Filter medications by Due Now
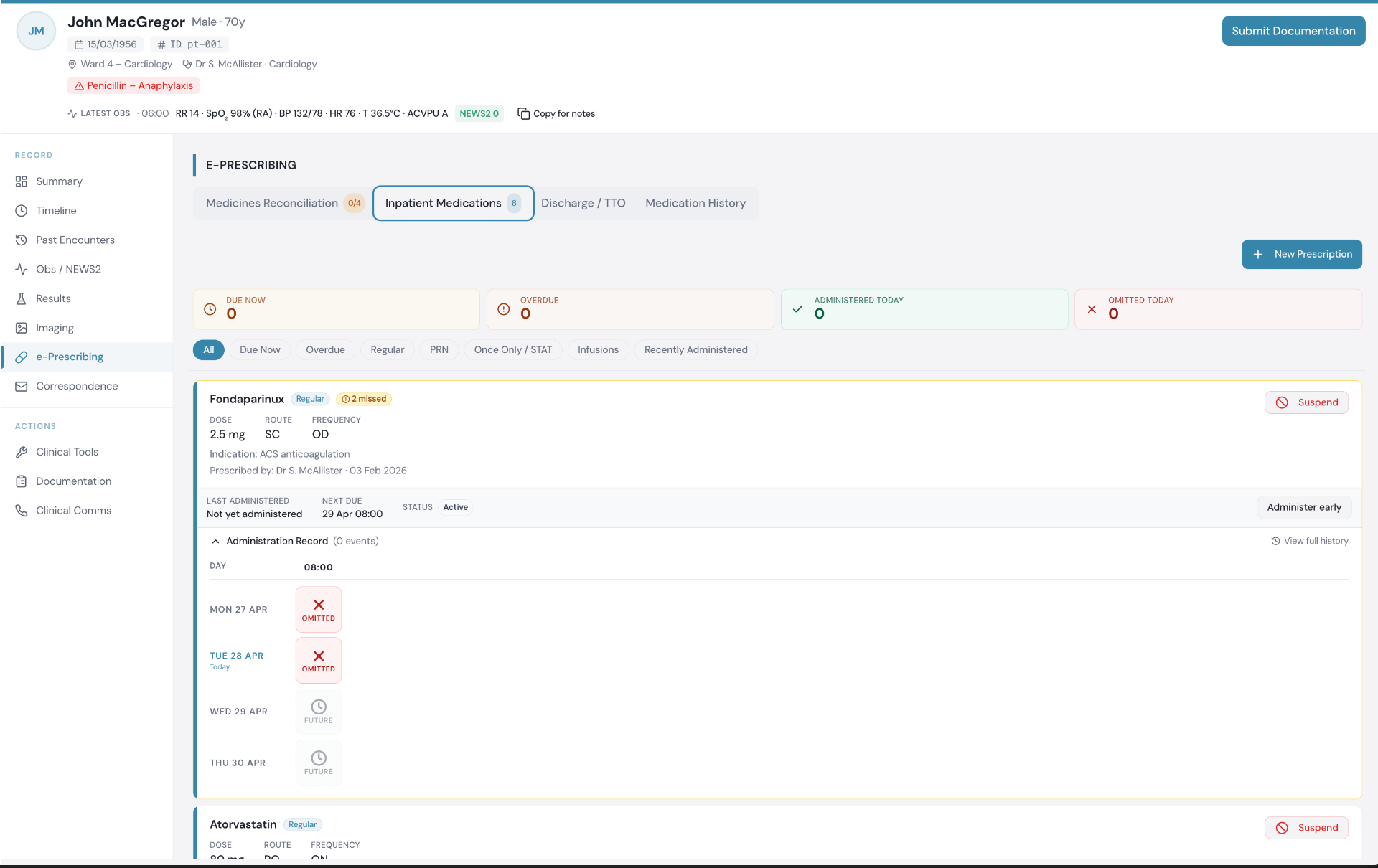The height and width of the screenshot is (868, 1378). 260,349
